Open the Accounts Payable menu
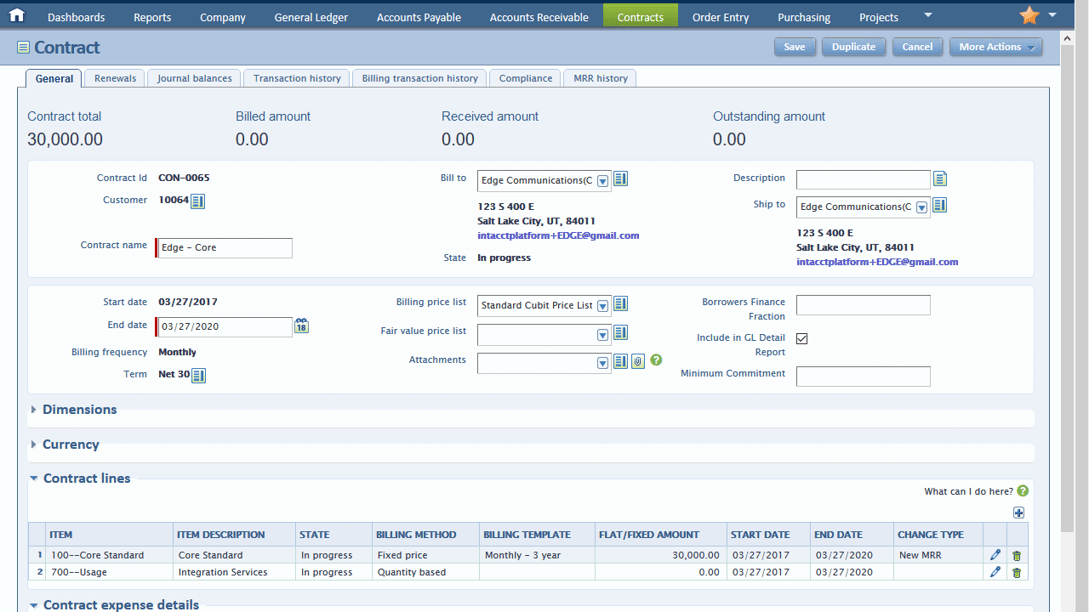The width and height of the screenshot is (1089, 612). 418,17
